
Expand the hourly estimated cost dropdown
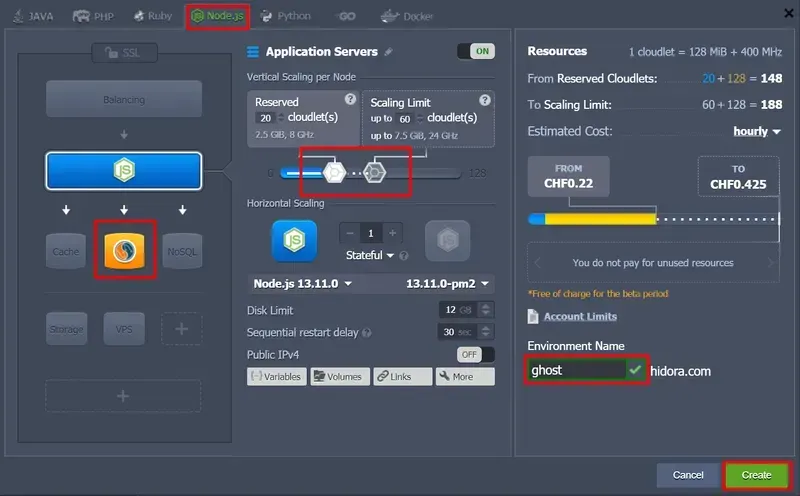756,131
